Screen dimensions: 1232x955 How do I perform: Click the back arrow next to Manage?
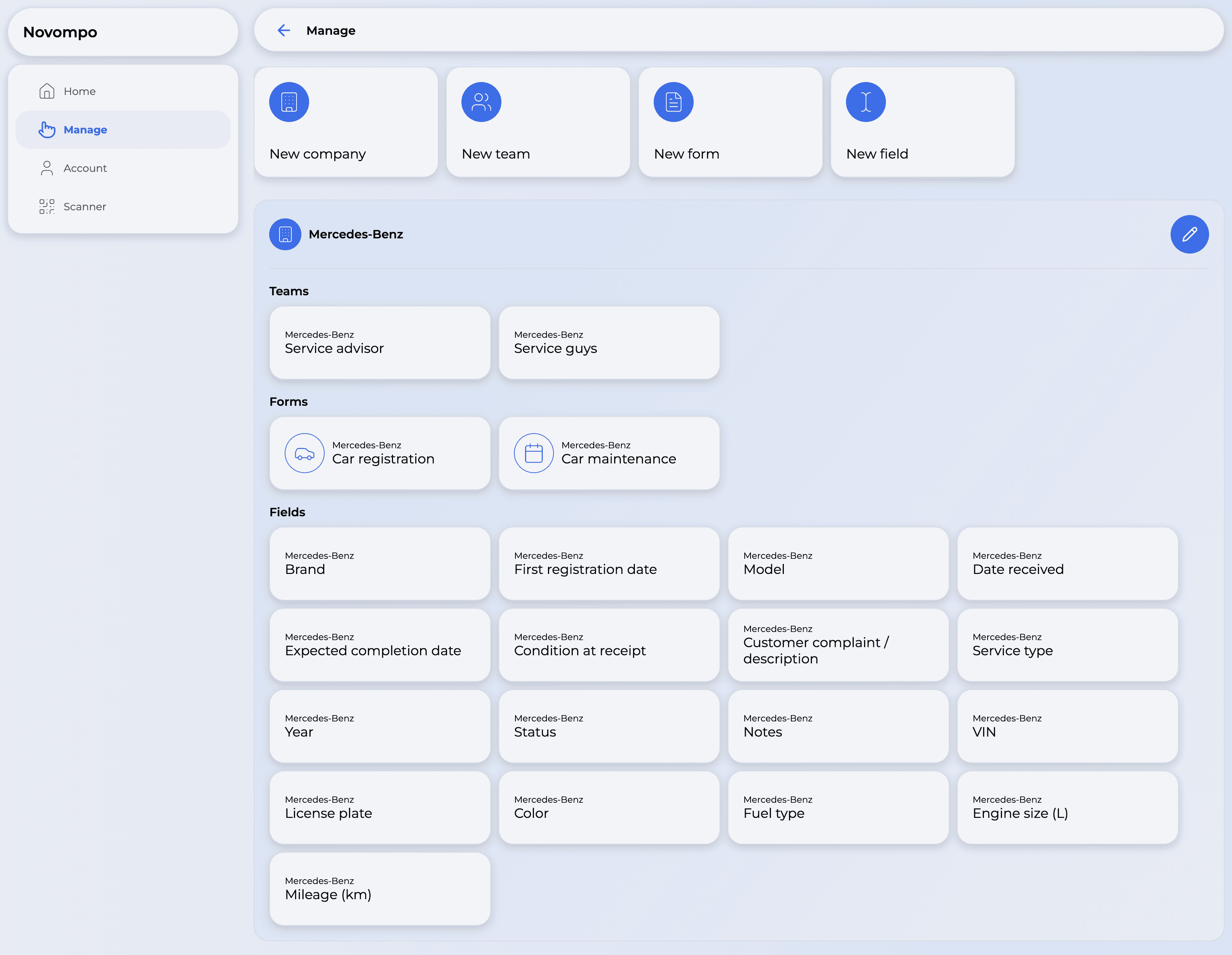pyautogui.click(x=284, y=30)
